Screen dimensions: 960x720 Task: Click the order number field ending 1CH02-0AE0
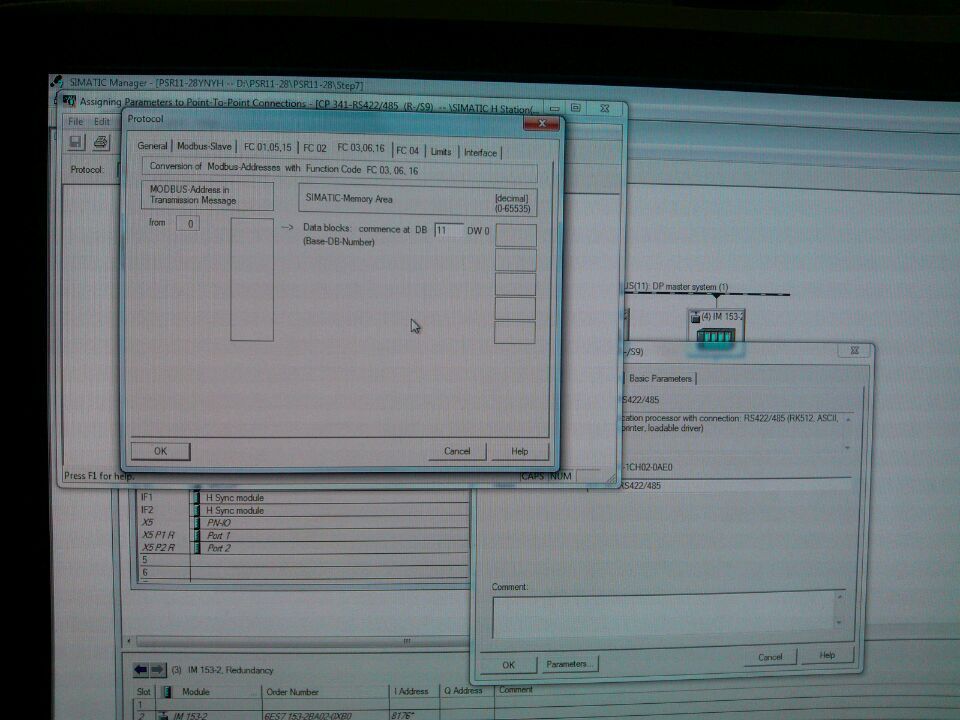click(x=649, y=467)
